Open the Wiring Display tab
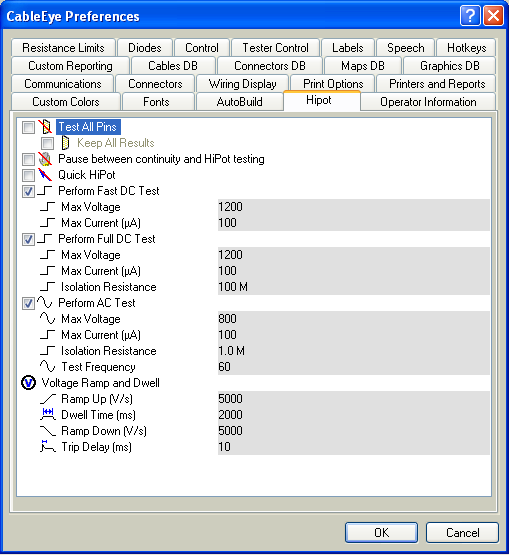 242,84
